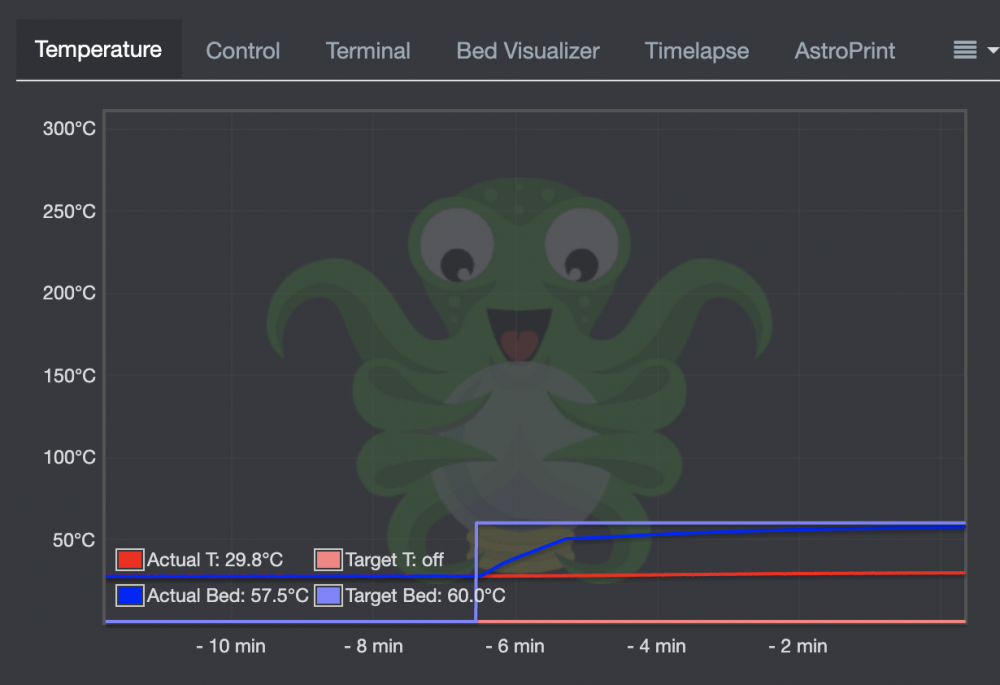Click the 'Actual T: 29.8°C' legend label
The height and width of the screenshot is (685, 1000).
click(215, 560)
